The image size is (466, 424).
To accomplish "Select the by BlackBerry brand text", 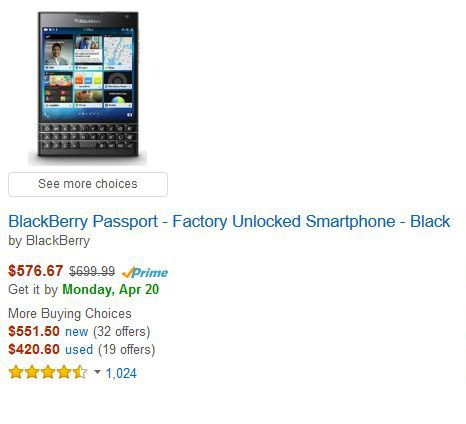I will click(49, 241).
